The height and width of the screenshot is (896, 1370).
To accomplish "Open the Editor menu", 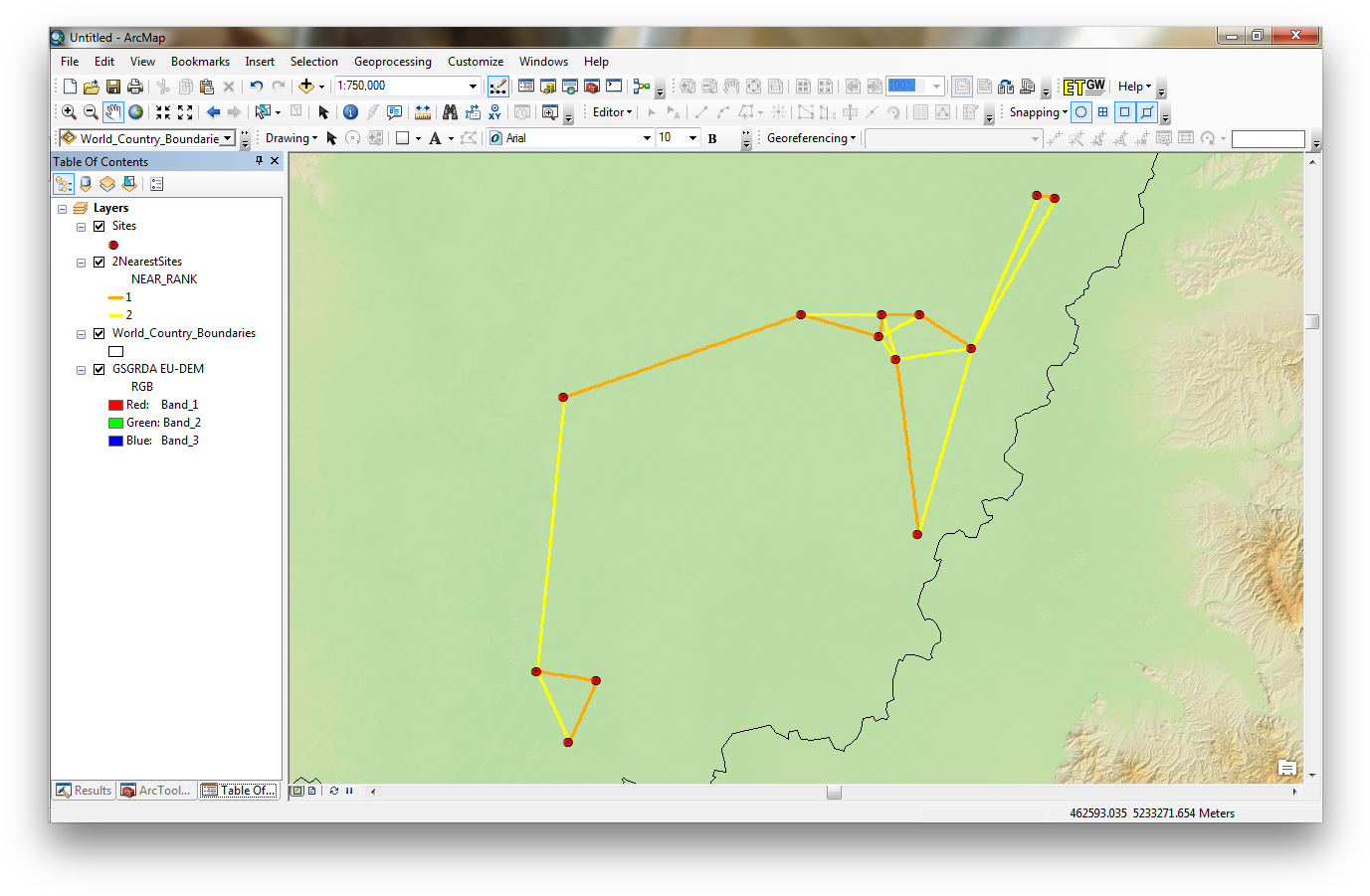I will [610, 111].
